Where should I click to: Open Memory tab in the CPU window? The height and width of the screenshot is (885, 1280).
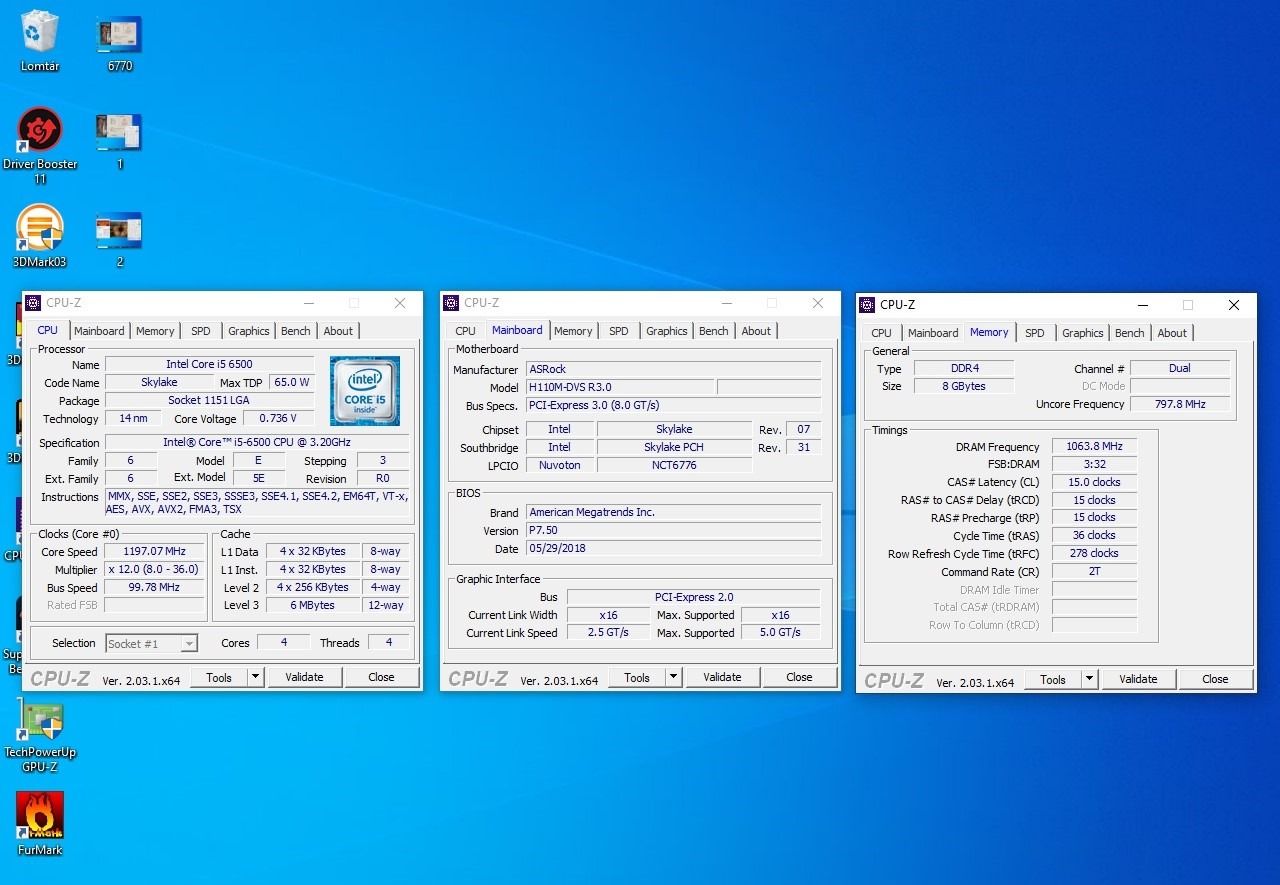click(x=155, y=331)
